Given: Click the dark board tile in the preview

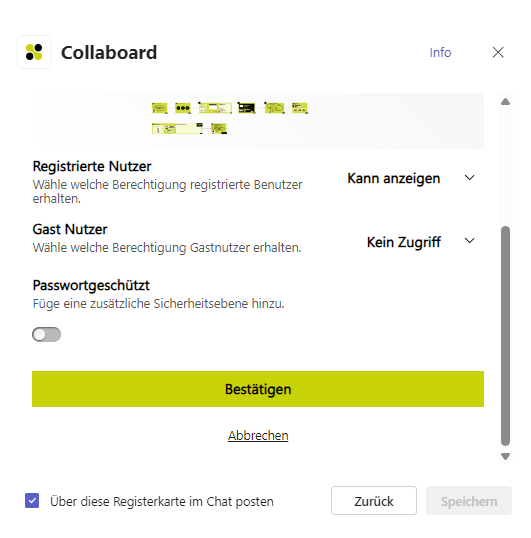Looking at the screenshot, I should (247, 108).
